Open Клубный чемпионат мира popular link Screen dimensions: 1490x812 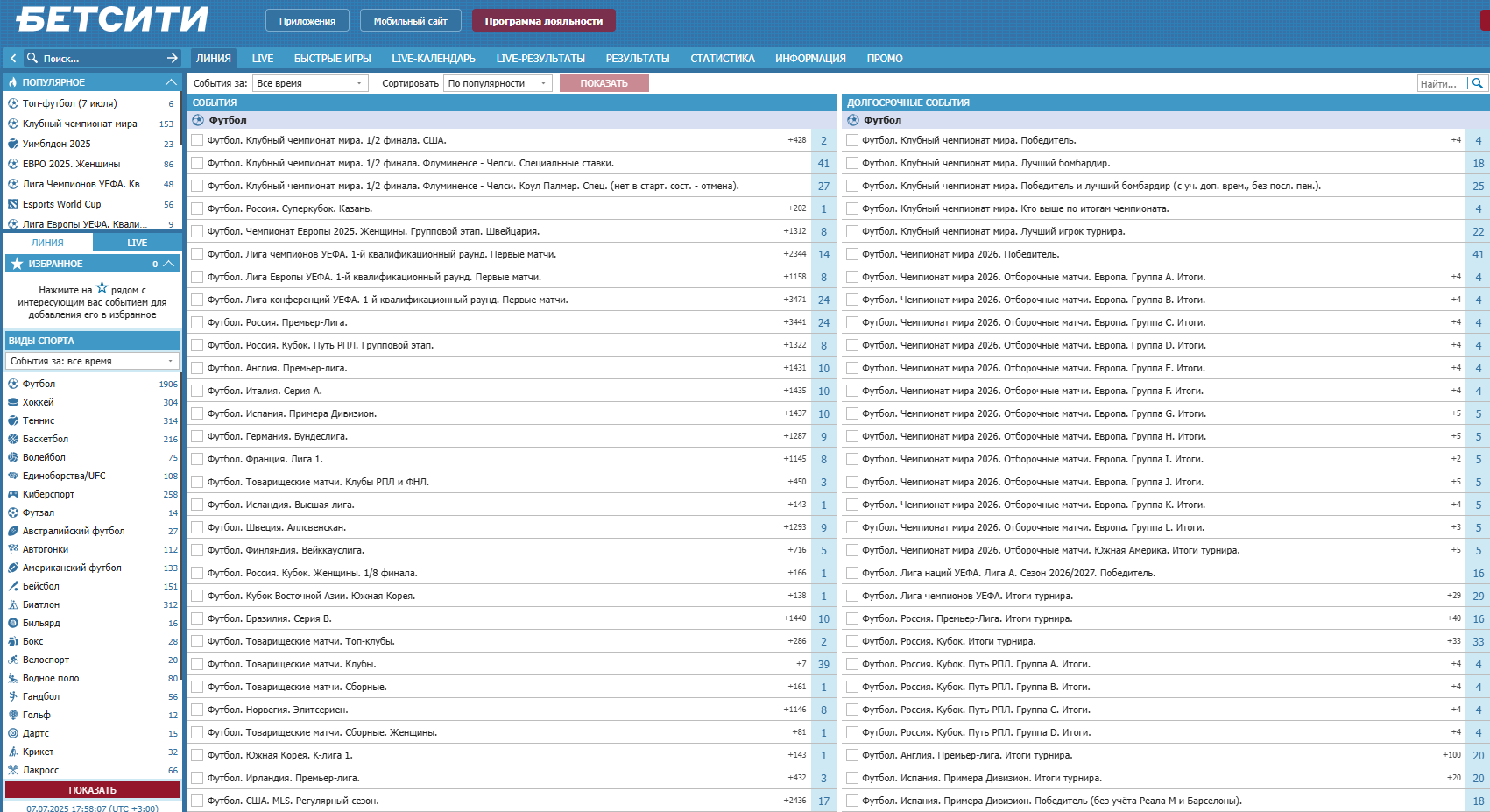click(80, 124)
